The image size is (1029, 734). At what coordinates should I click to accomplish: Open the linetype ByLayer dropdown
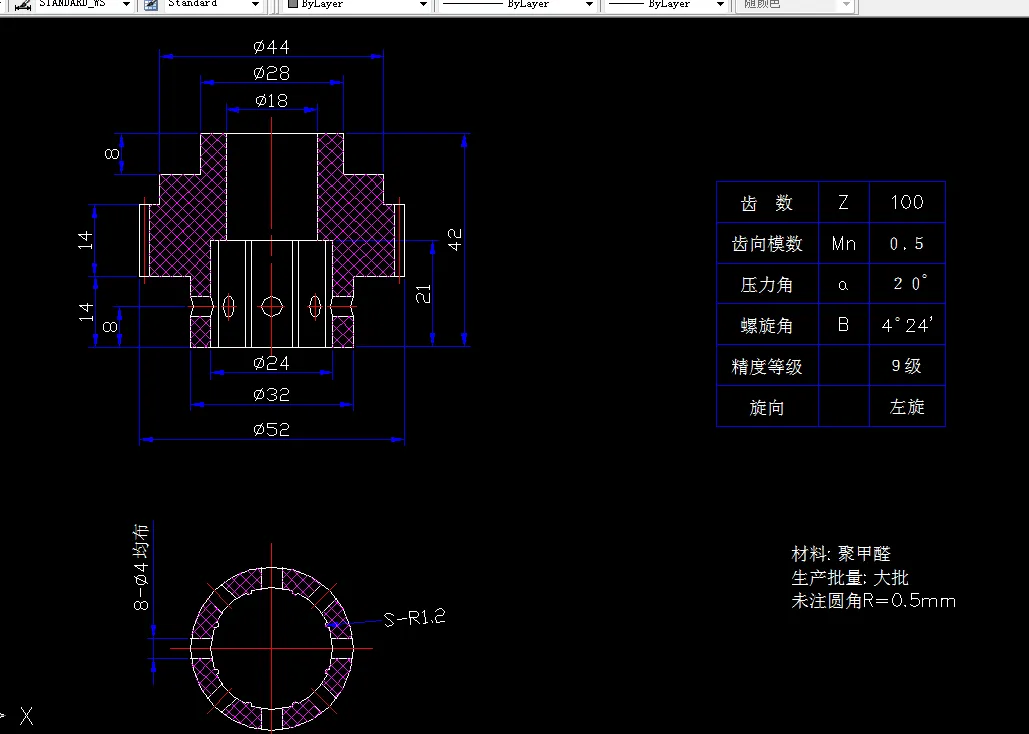[x=588, y=5]
